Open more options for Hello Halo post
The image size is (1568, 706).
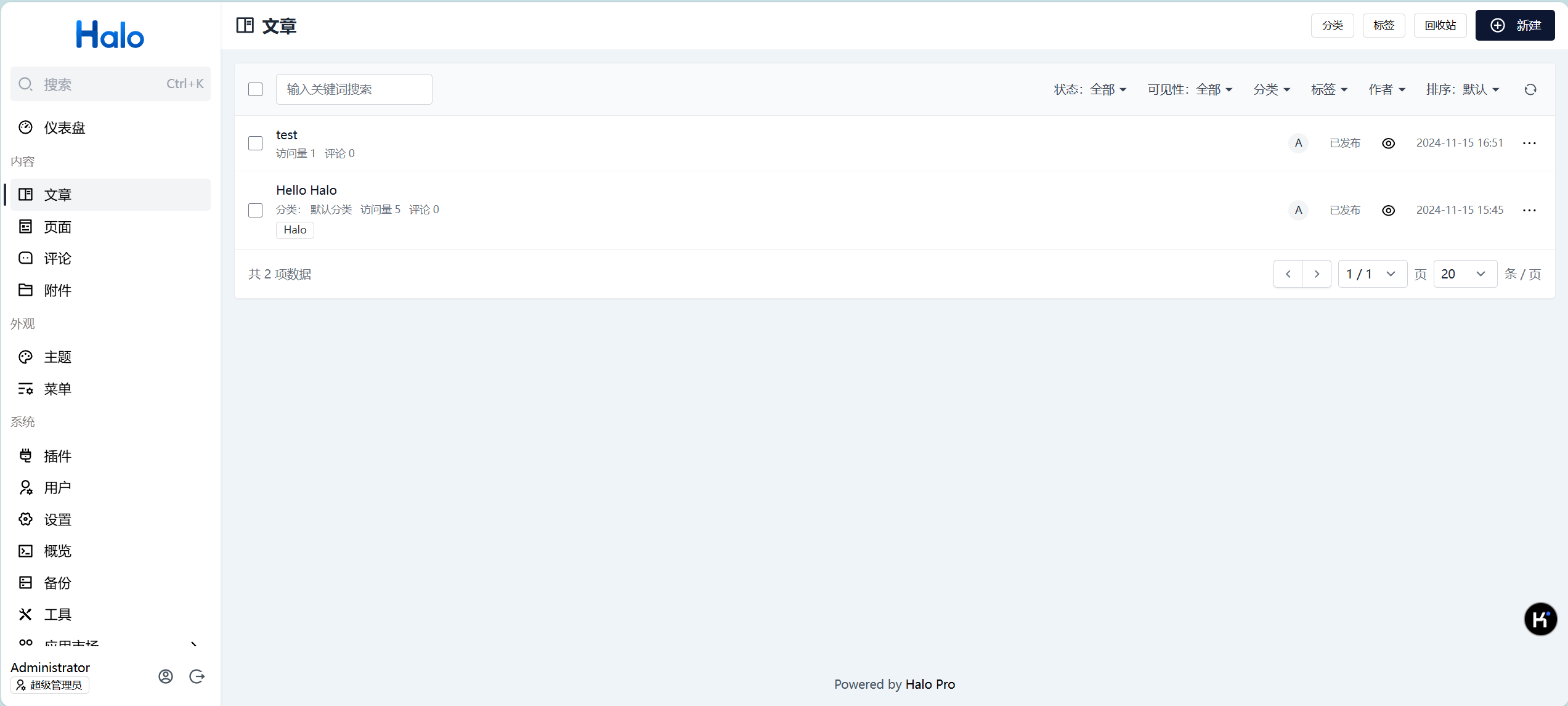tap(1529, 210)
